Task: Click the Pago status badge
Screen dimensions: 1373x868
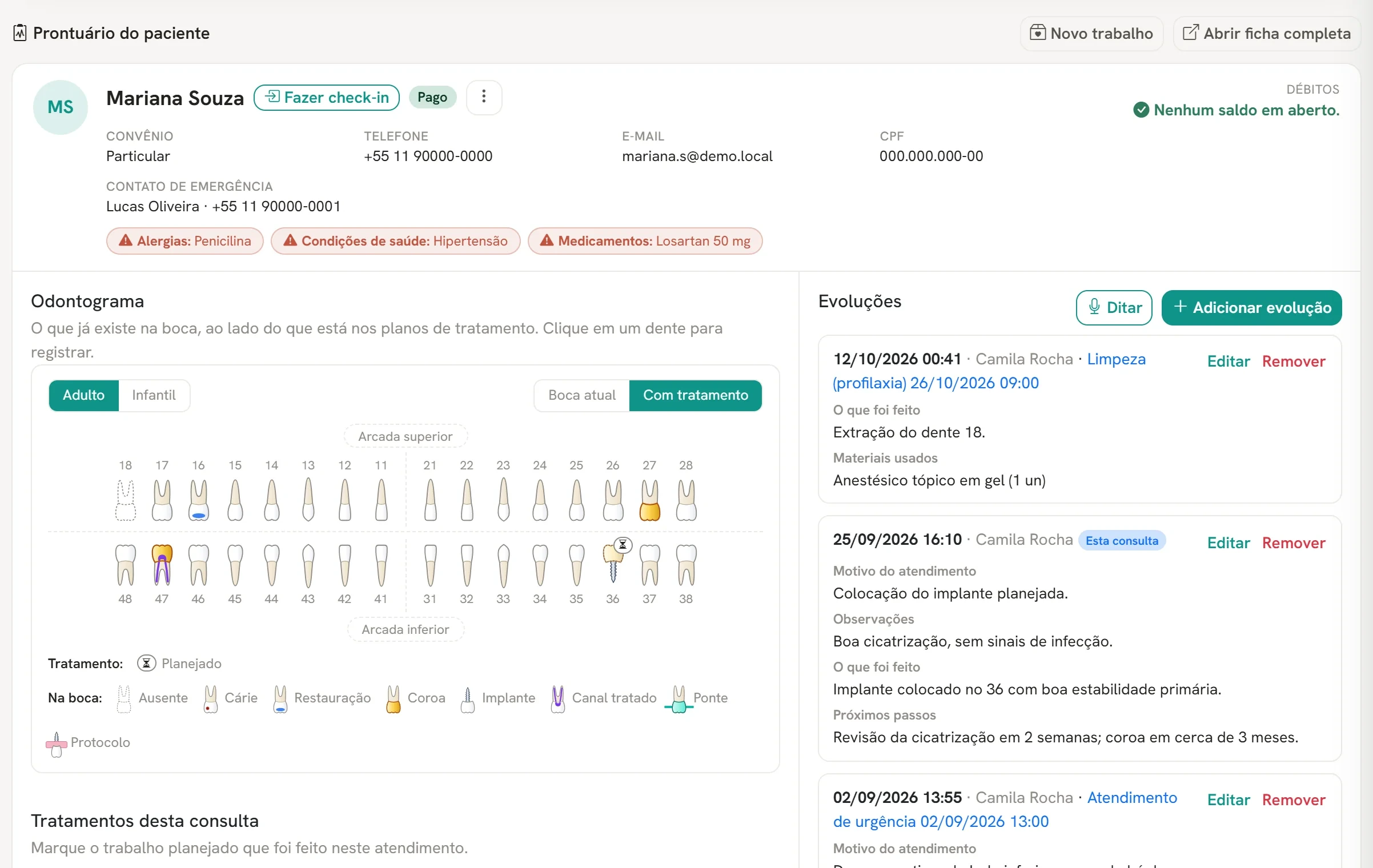Action: pos(432,97)
